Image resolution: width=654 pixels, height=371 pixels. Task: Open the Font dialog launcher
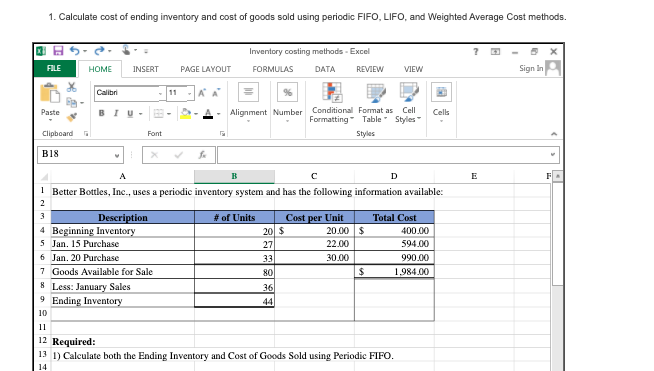pos(222,134)
